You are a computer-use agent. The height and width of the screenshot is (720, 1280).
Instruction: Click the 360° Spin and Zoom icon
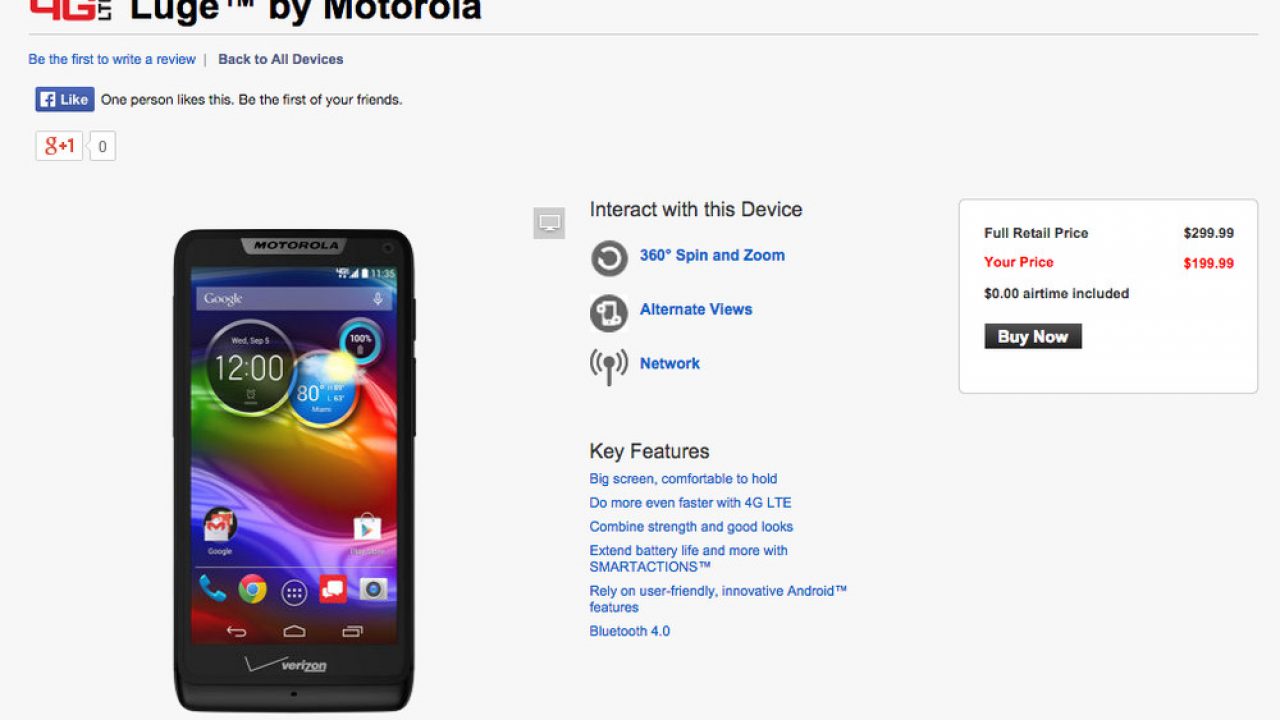point(609,258)
